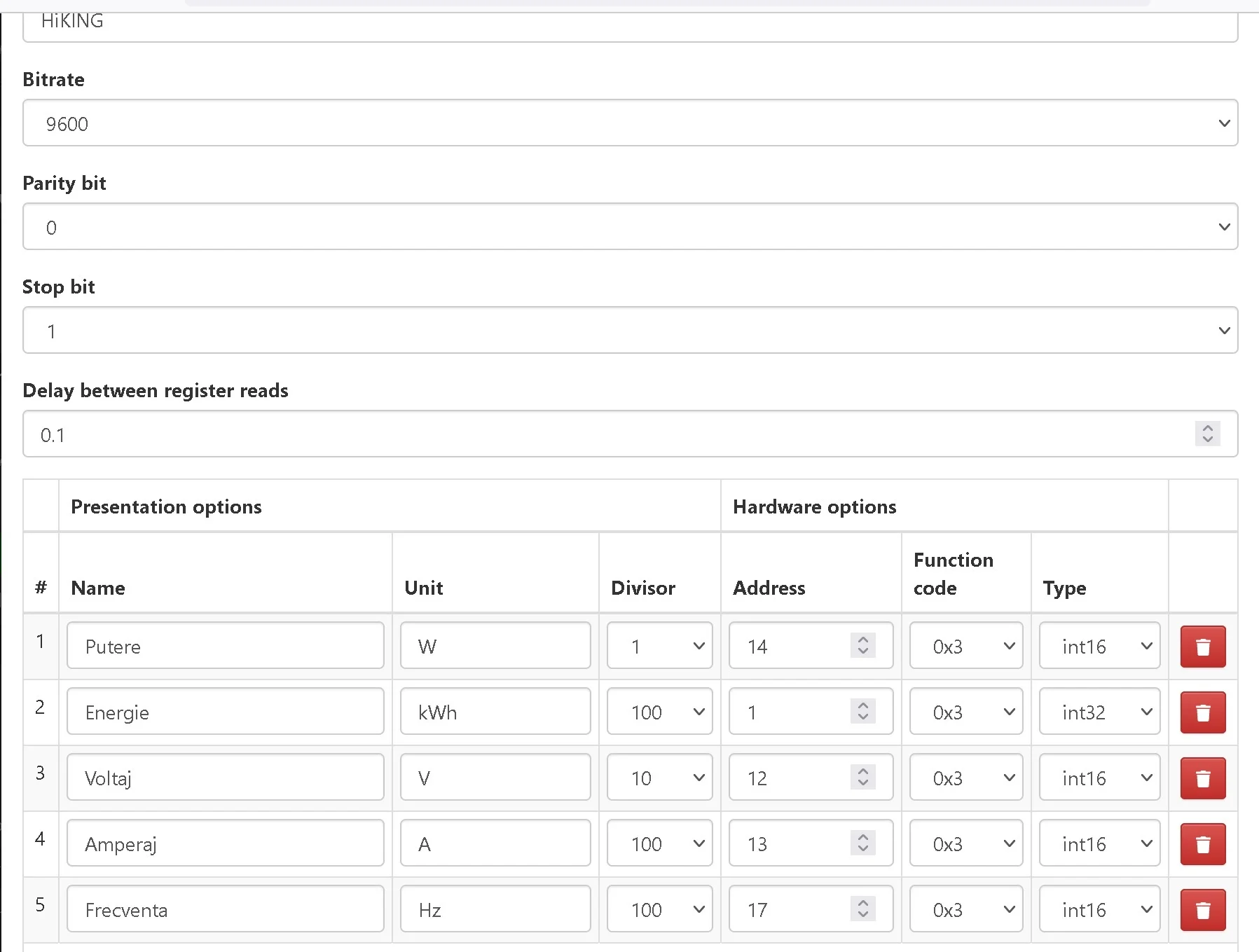Open the Stop bit dropdown

630,331
